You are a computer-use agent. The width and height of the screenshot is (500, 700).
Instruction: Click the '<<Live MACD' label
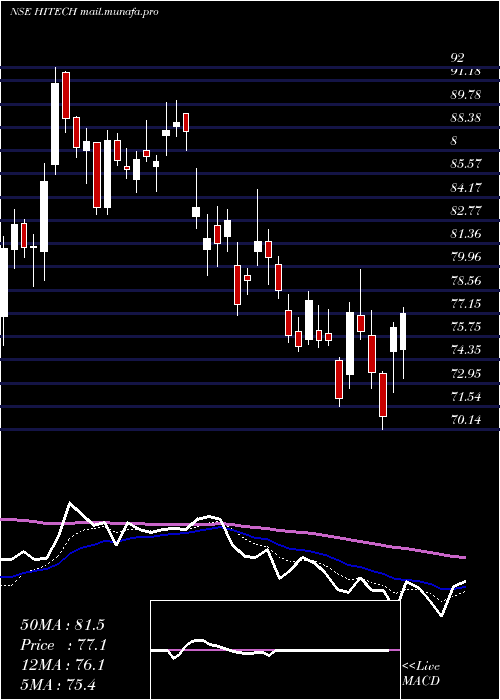pyautogui.click(x=421, y=674)
